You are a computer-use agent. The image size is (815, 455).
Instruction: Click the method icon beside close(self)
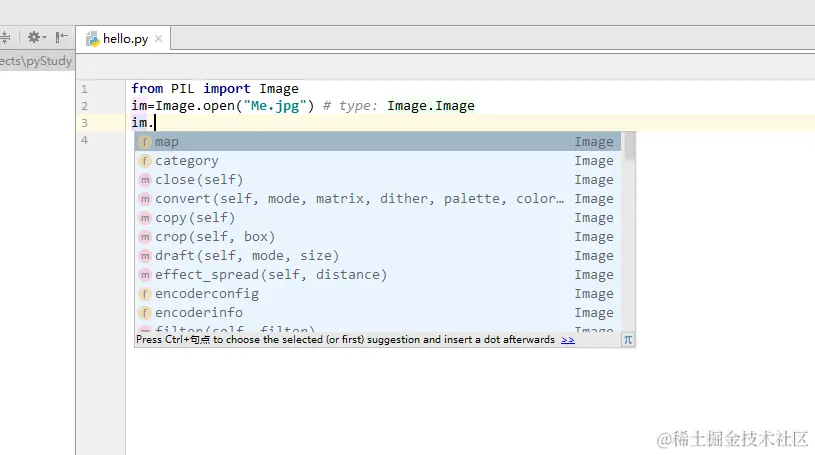(145, 180)
